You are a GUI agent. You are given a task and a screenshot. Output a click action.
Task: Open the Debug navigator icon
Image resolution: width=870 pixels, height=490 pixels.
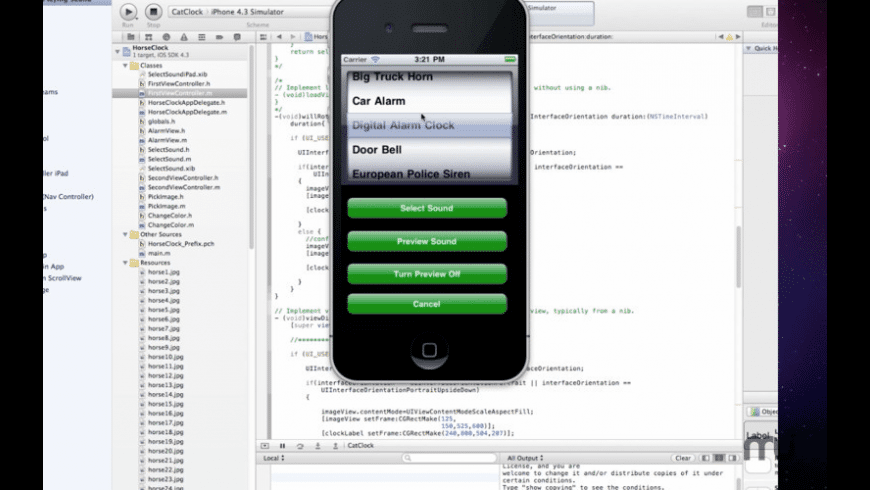coord(201,37)
